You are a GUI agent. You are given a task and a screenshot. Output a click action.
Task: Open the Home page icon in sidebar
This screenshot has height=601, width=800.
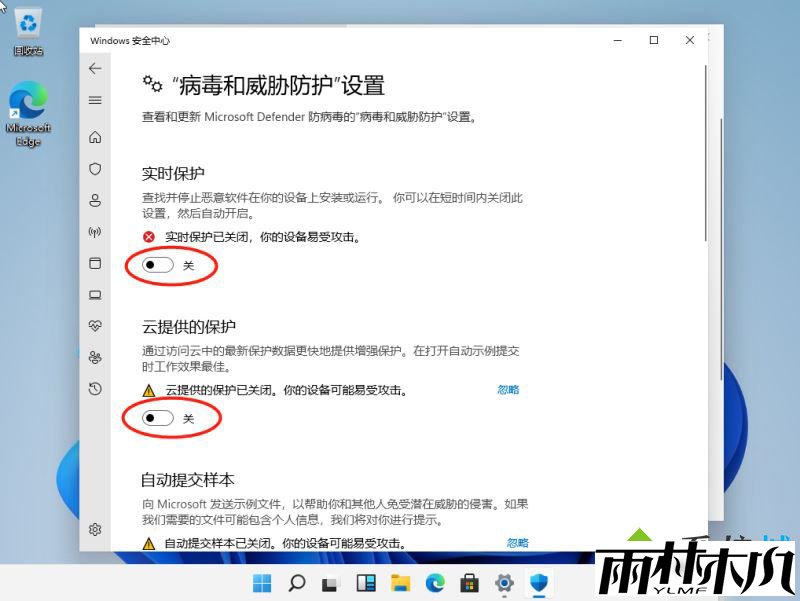[95, 136]
